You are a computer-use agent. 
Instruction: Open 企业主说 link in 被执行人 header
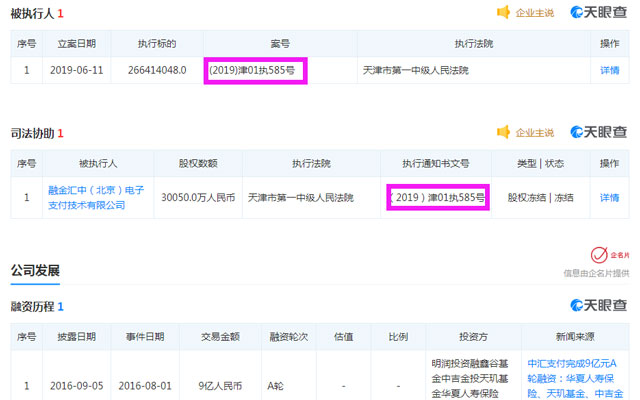point(535,13)
